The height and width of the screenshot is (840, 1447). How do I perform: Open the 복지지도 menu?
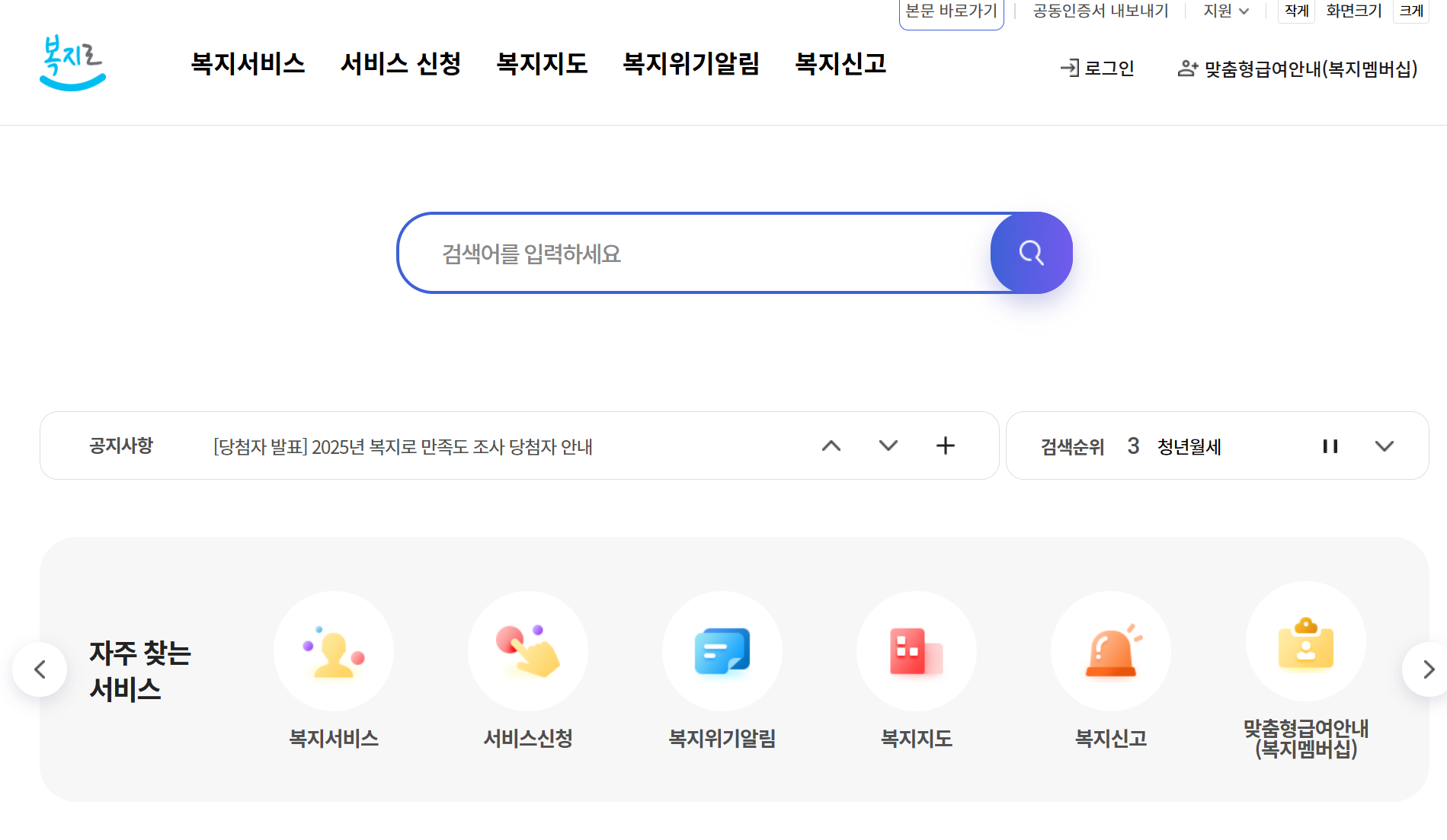coord(542,65)
